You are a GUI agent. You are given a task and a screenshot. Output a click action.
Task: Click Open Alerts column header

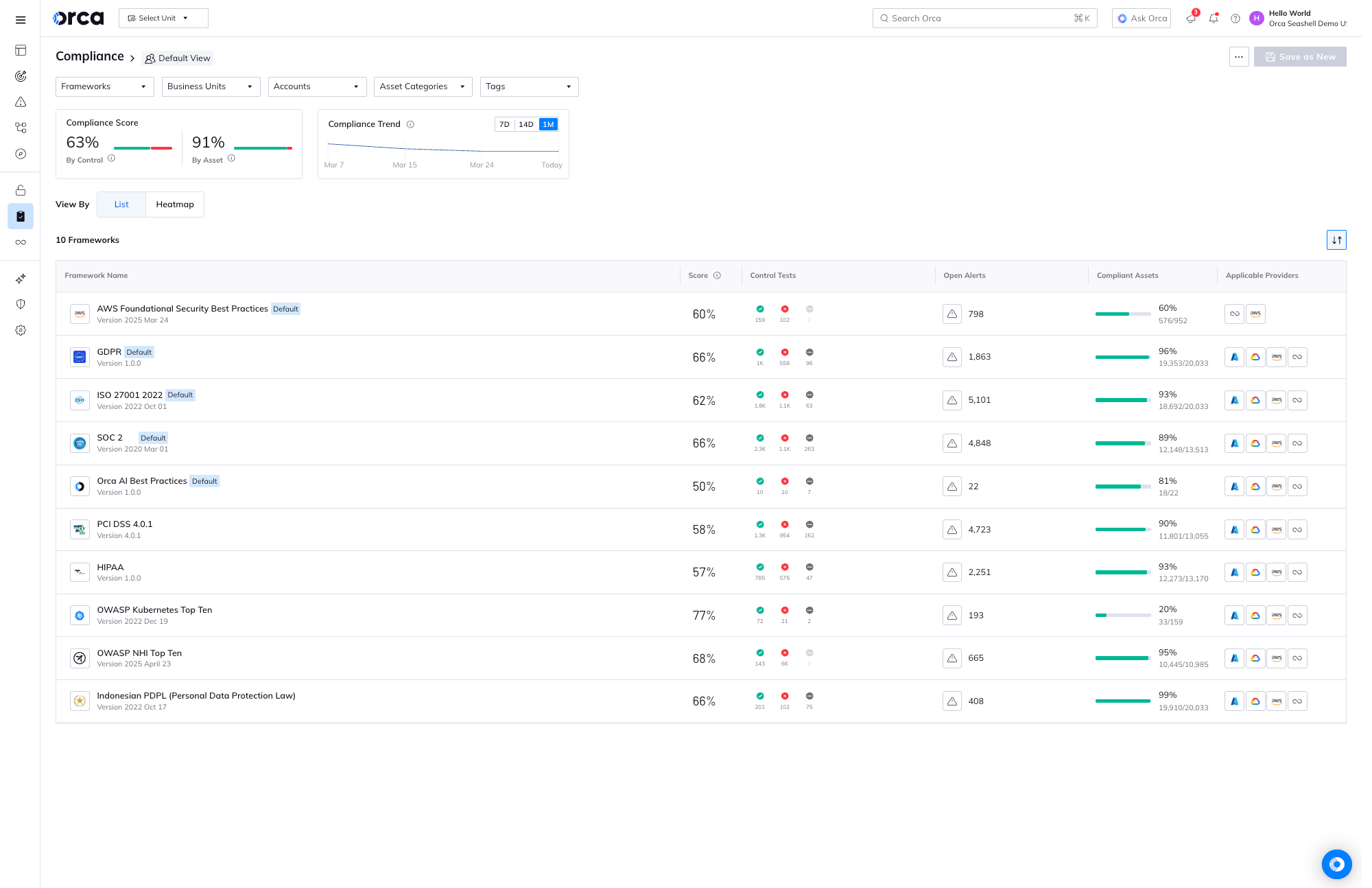pos(964,276)
